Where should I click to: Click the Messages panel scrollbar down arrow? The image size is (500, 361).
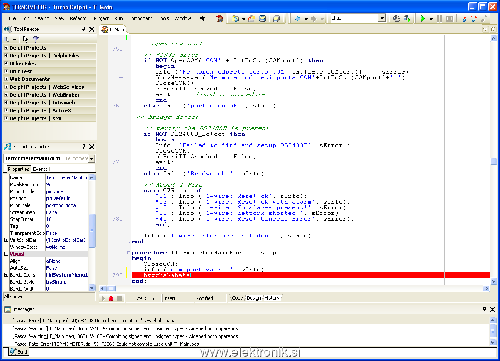tap(493, 342)
